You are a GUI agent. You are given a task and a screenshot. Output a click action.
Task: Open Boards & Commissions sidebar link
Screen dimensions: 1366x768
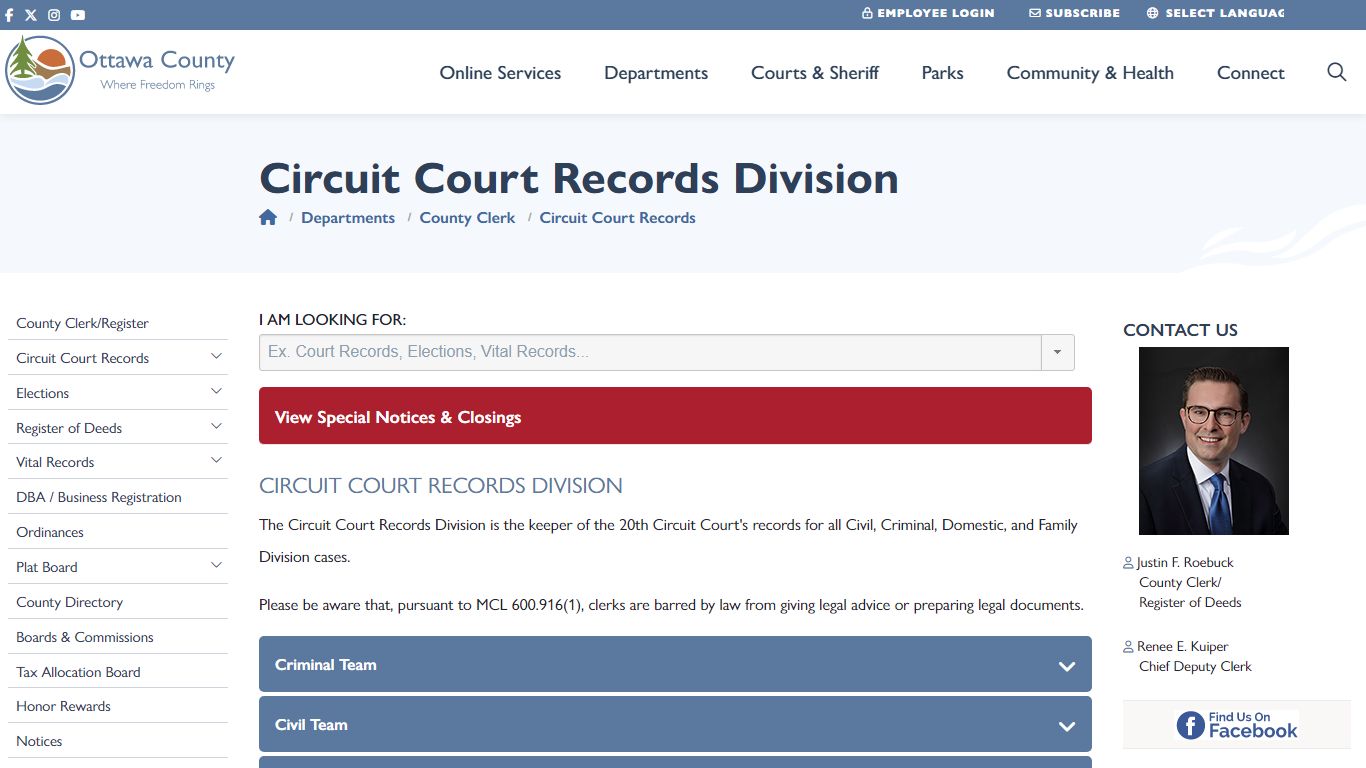pyautogui.click(x=85, y=637)
